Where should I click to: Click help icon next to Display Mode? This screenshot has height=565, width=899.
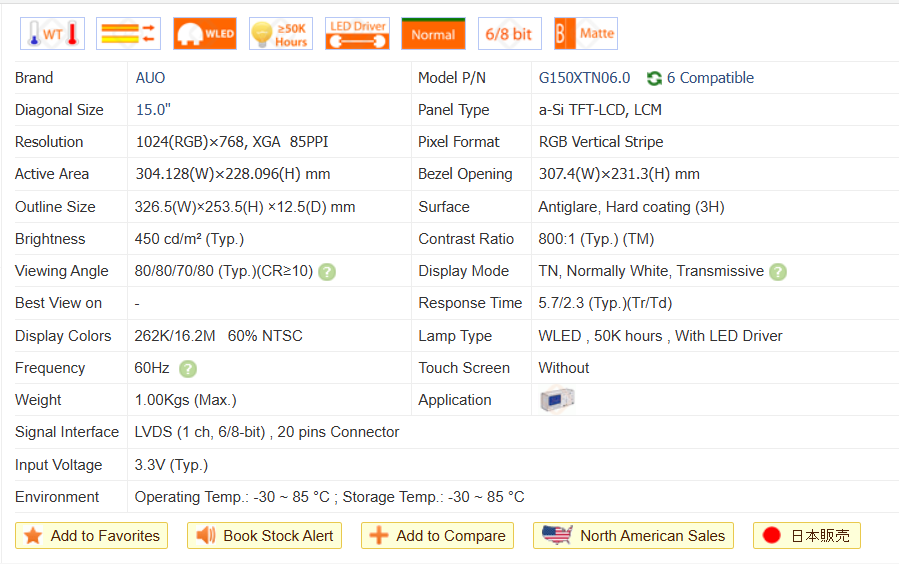[778, 272]
